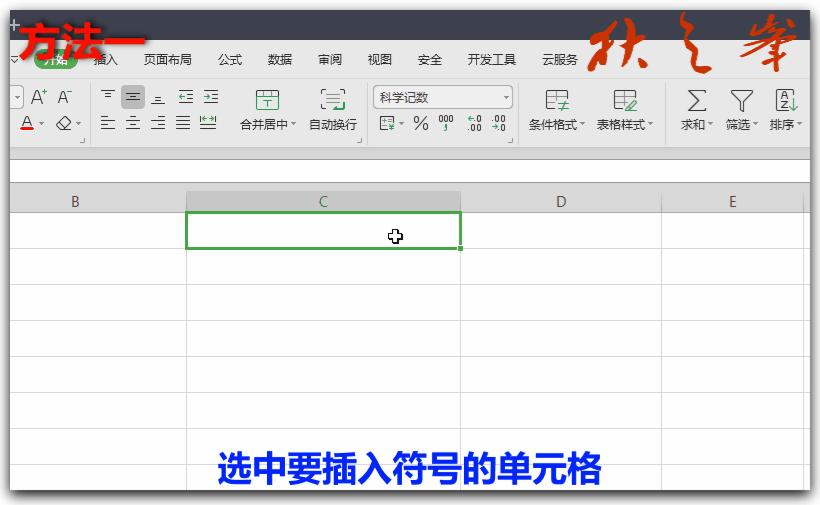Increase font size with A+ icon
Viewport: 820px width, 505px height.
tap(39, 97)
